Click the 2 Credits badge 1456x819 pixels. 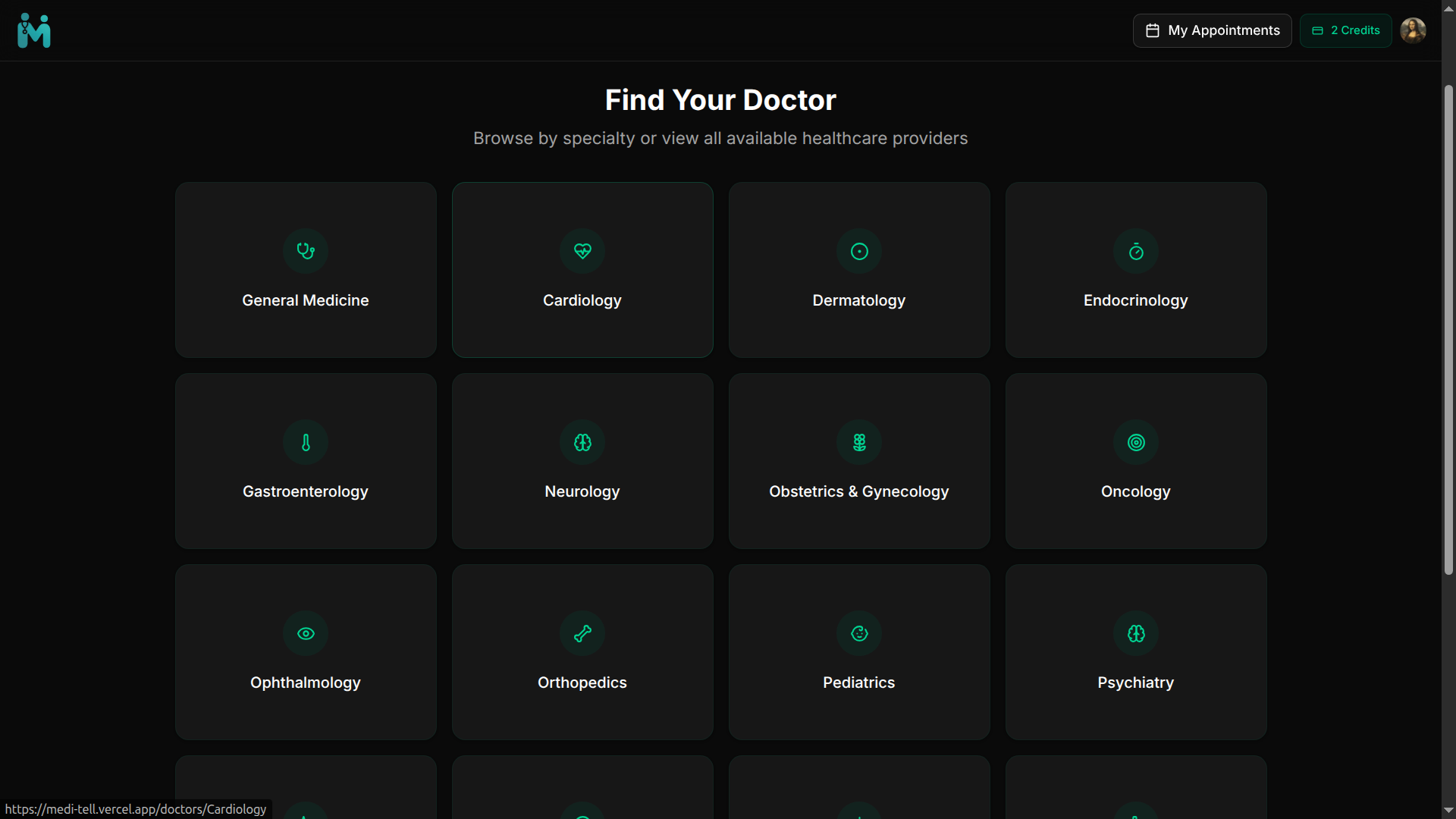tap(1346, 30)
